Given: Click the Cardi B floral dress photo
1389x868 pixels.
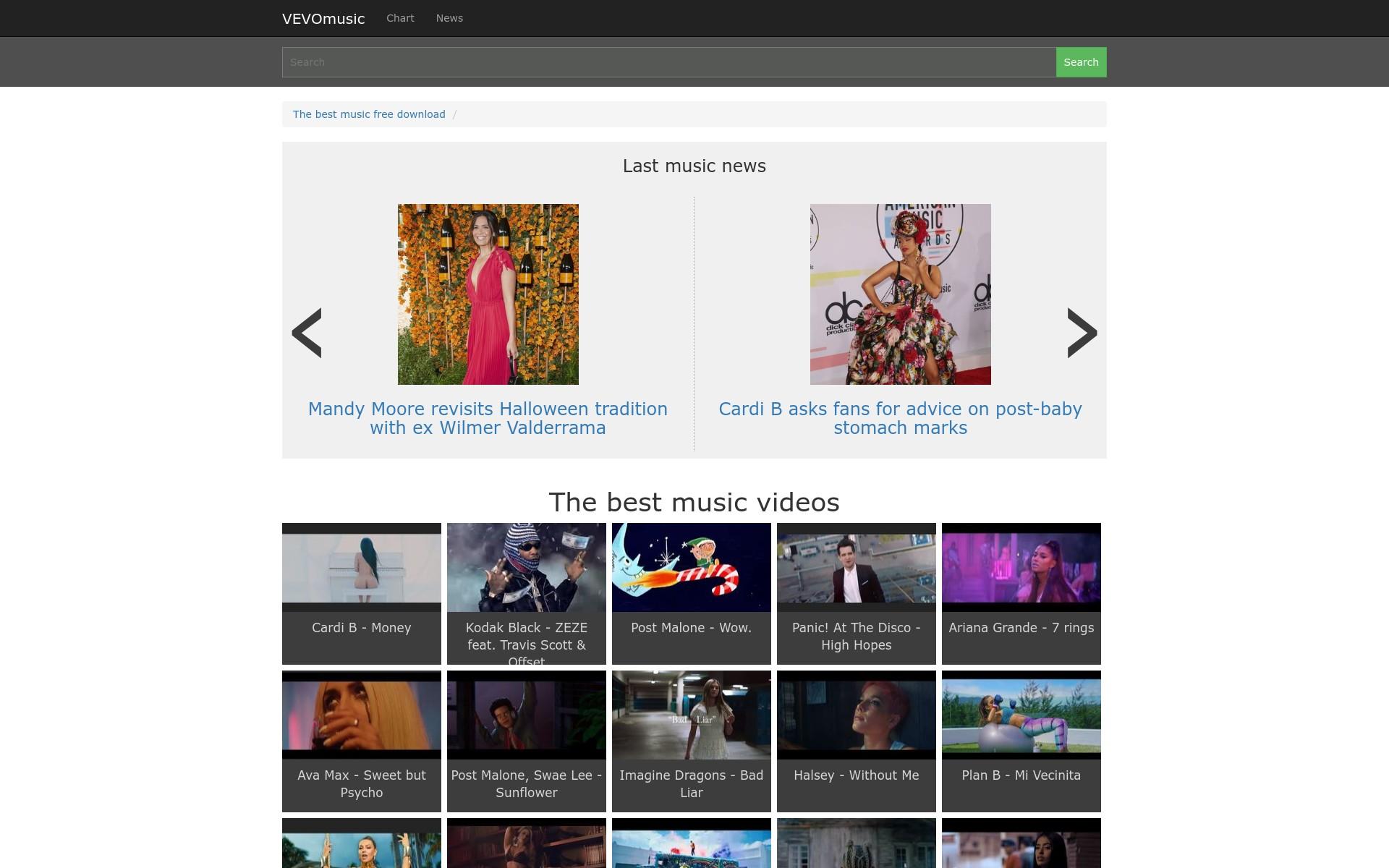Looking at the screenshot, I should (901, 294).
